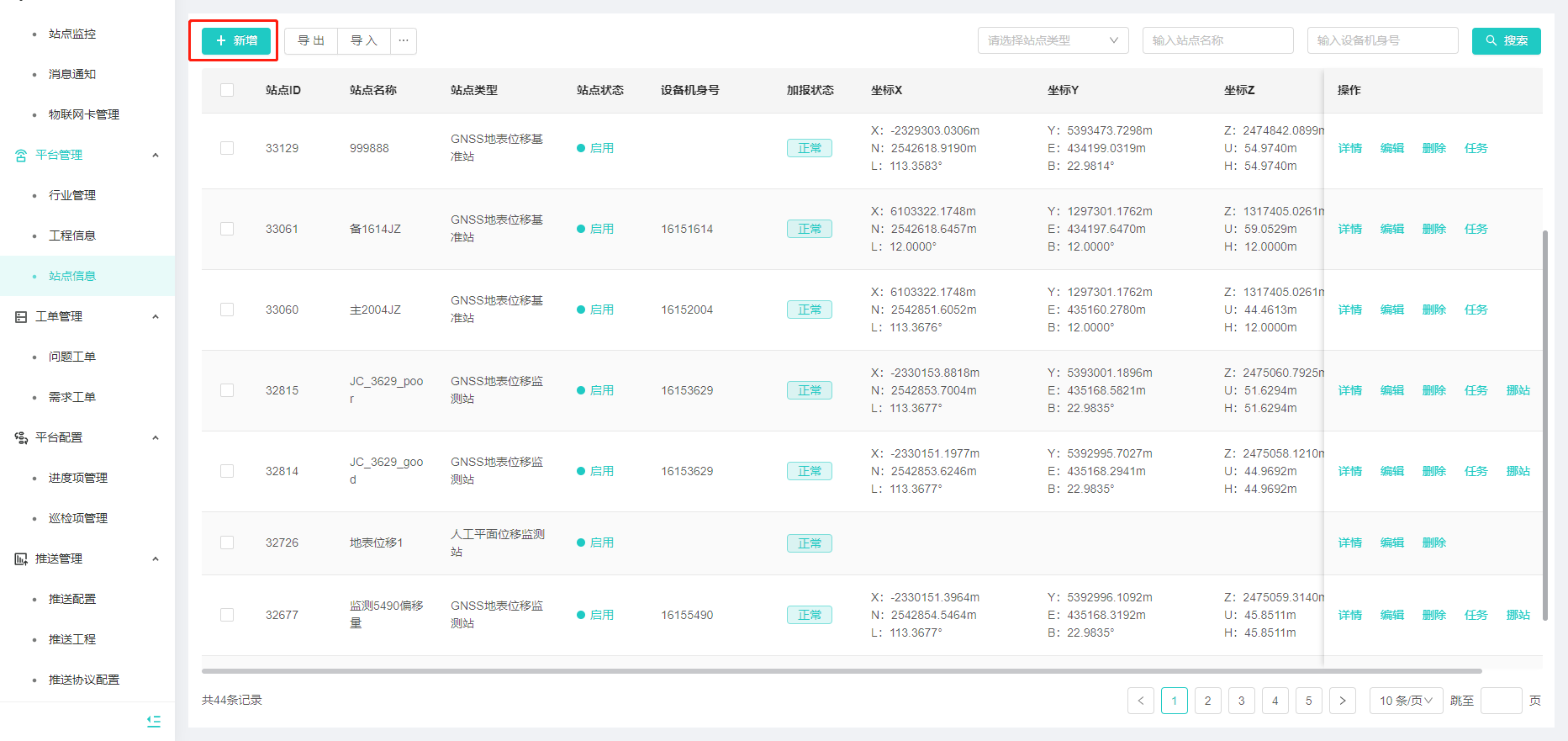Viewport: 1568px width, 741px height.
Task: Focus the 输入站点名称 search field
Action: coord(1217,40)
